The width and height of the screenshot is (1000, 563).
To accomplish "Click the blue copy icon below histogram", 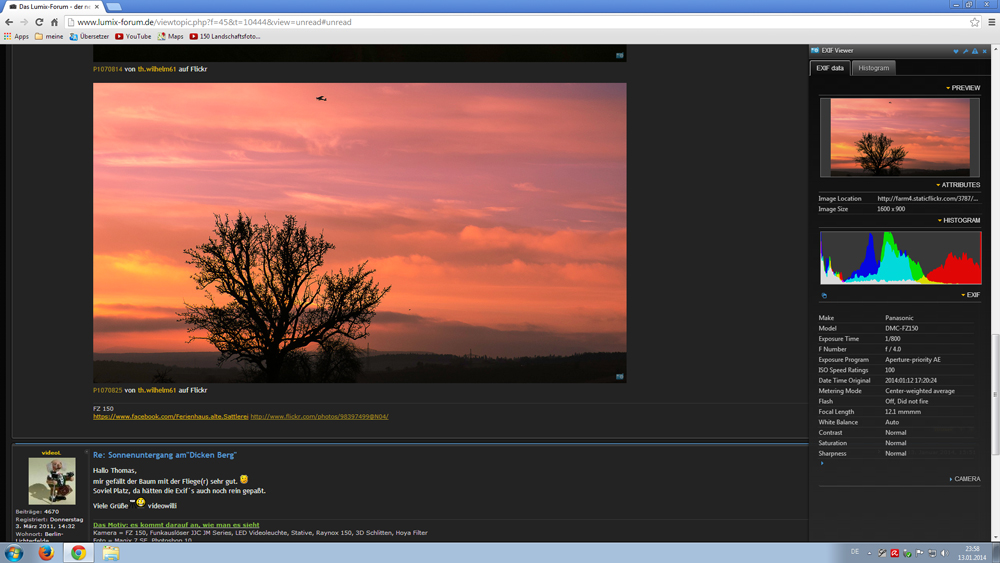I will pos(824,296).
